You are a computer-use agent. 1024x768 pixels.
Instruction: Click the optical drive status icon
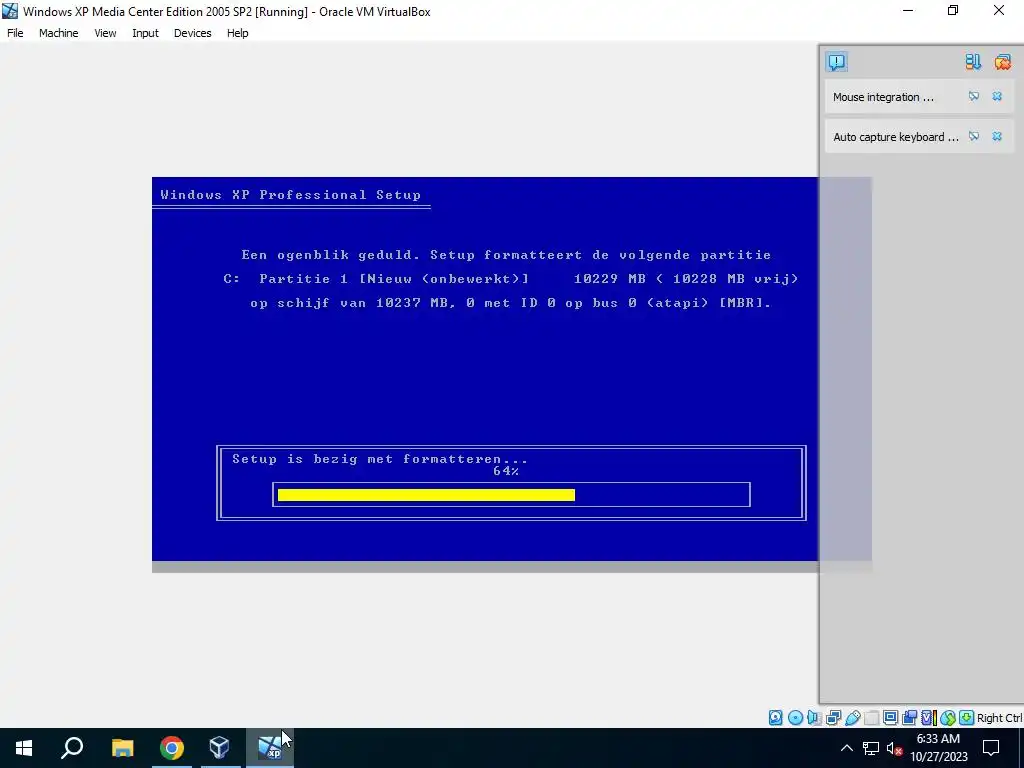(x=795, y=718)
